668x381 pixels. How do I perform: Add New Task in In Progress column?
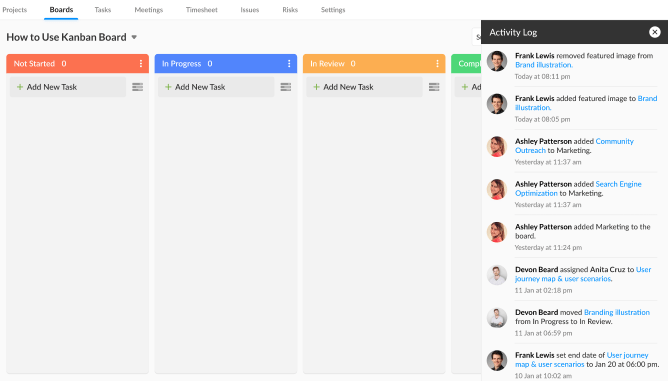pyautogui.click(x=216, y=87)
